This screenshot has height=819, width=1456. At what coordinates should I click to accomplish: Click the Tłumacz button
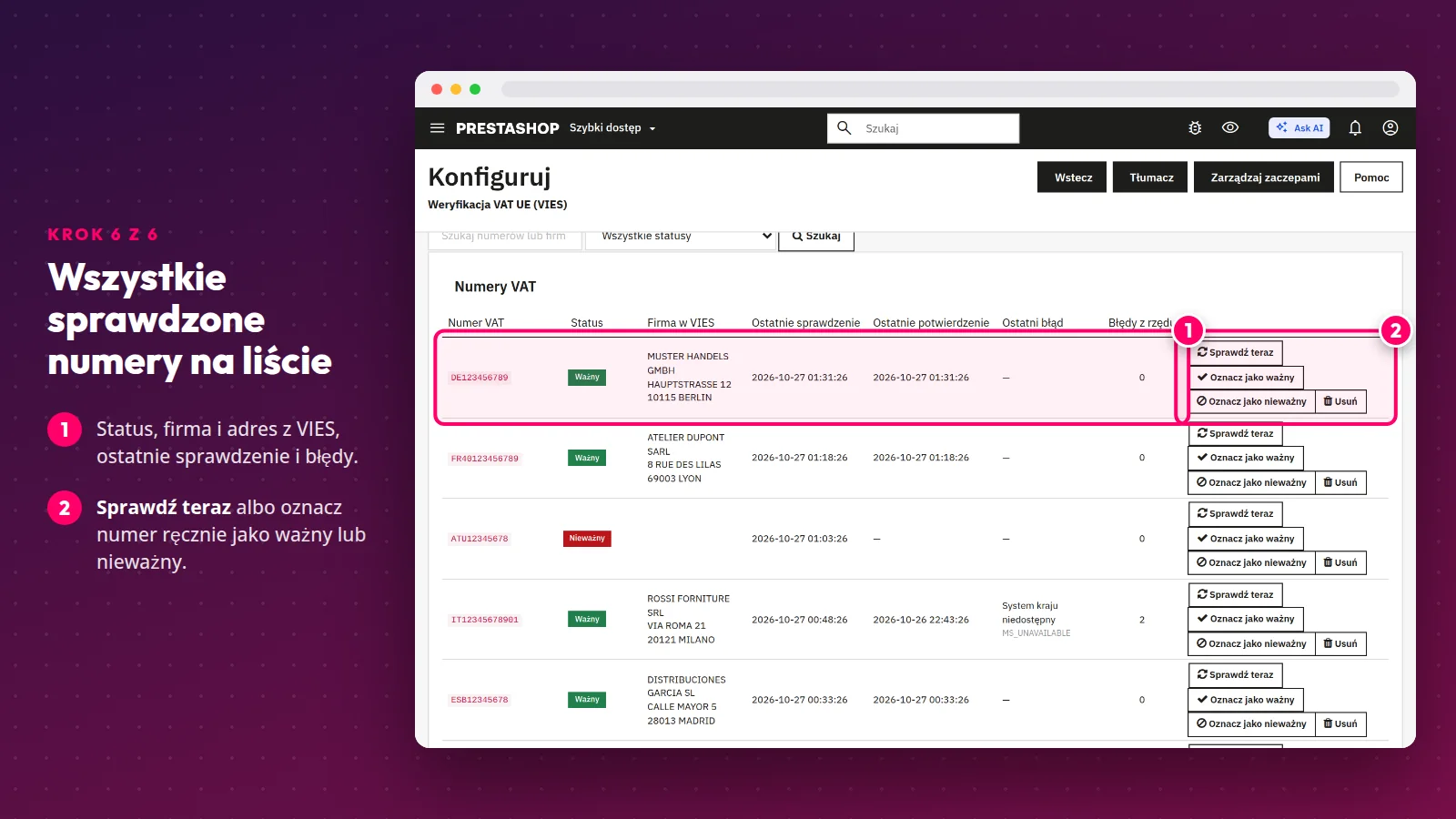coord(1151,177)
